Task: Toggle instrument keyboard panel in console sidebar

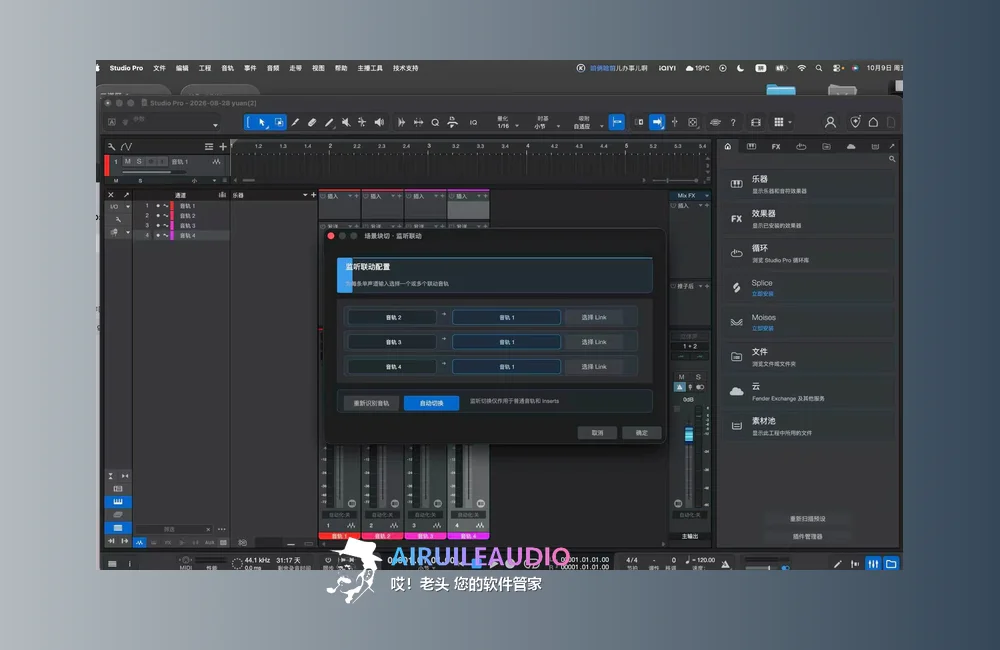Action: pos(118,502)
